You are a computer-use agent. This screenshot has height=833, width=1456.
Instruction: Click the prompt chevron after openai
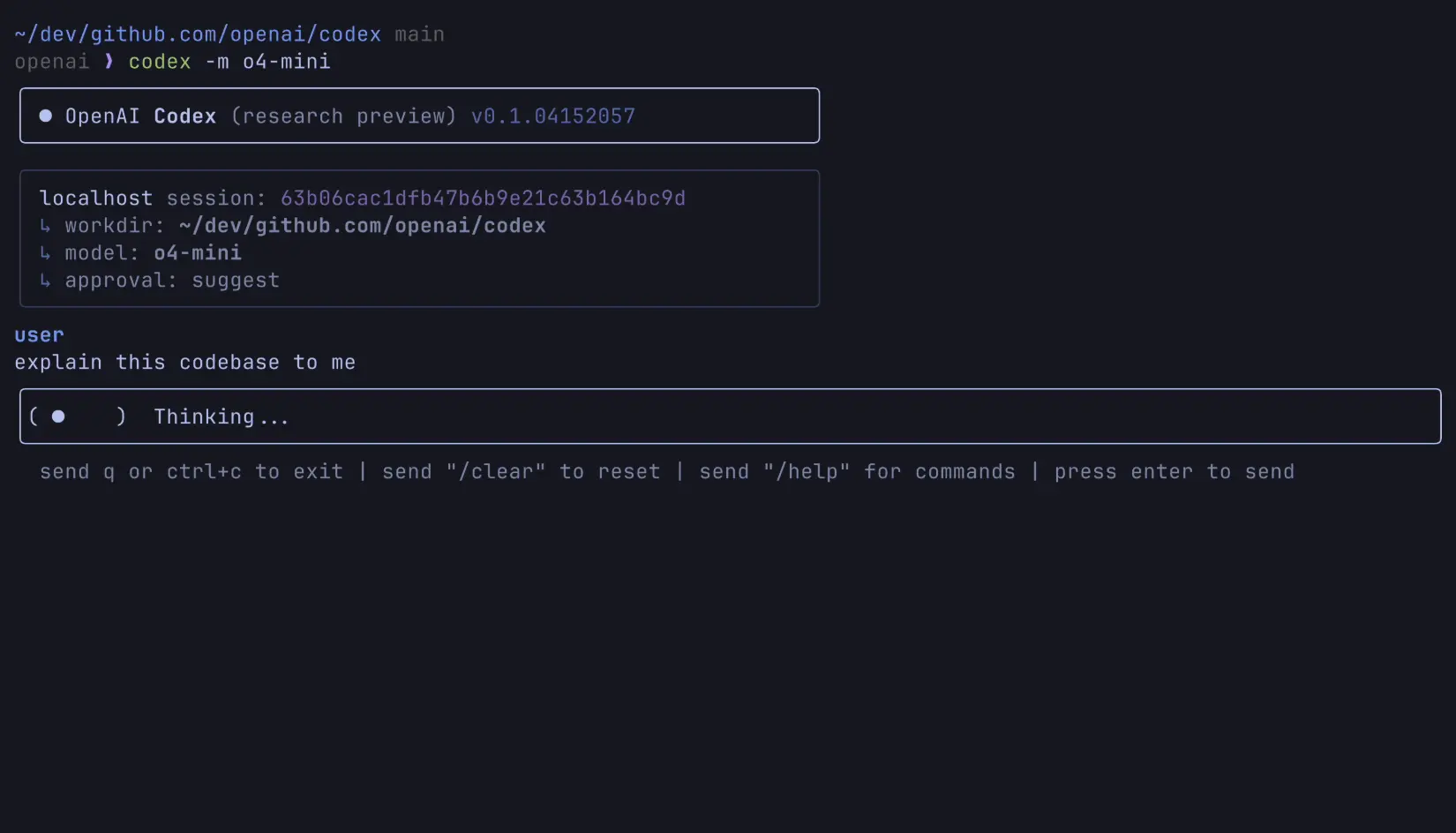pyautogui.click(x=109, y=61)
